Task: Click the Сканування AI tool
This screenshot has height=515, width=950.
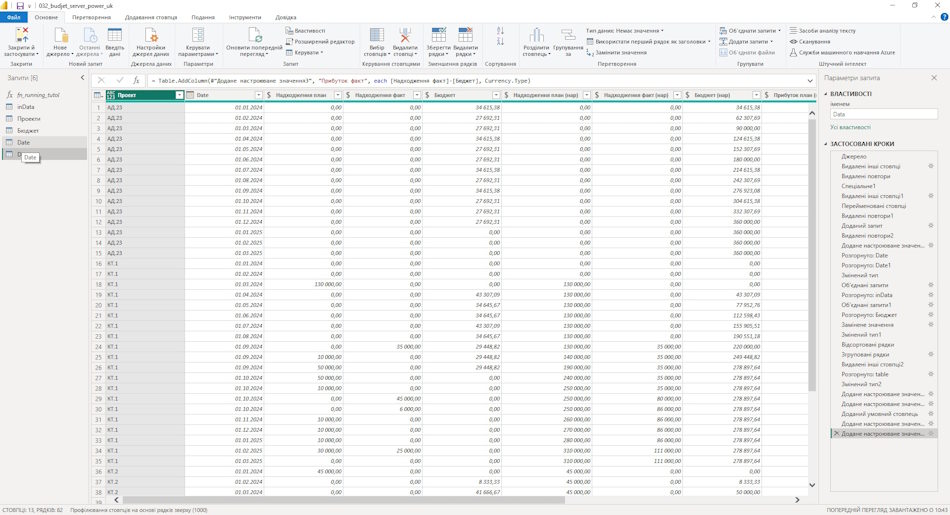Action: (x=809, y=42)
